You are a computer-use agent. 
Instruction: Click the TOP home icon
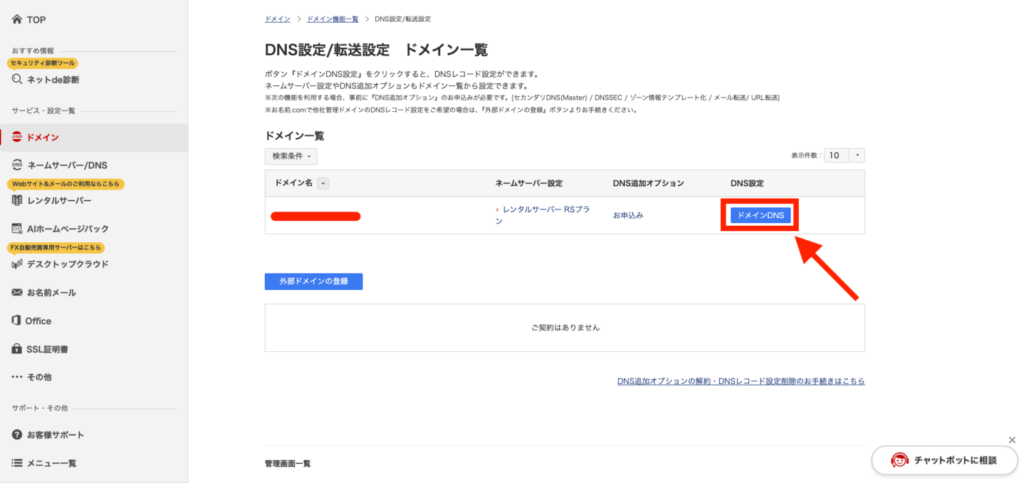tap(17, 20)
